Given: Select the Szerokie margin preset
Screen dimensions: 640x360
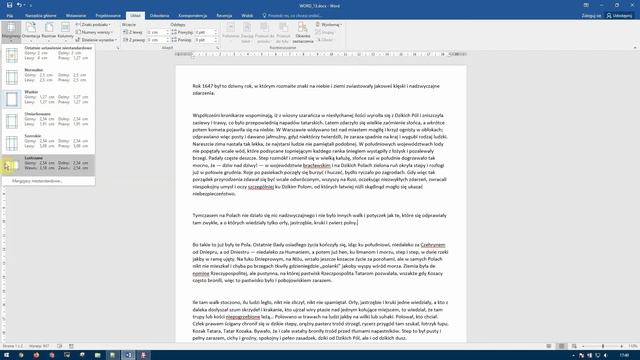Looking at the screenshot, I should click(49, 142).
